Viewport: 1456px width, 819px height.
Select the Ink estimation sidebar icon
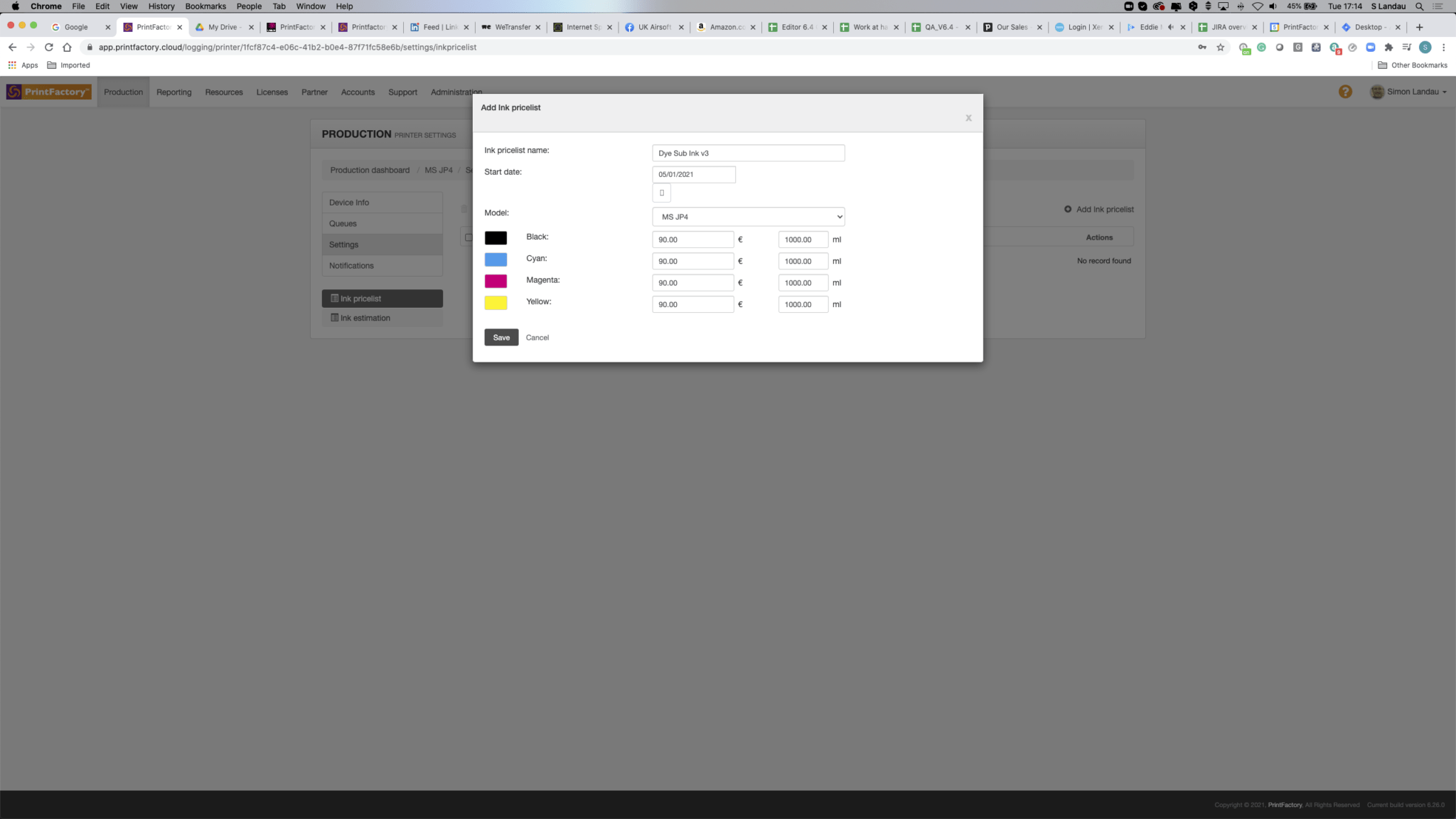tap(333, 318)
